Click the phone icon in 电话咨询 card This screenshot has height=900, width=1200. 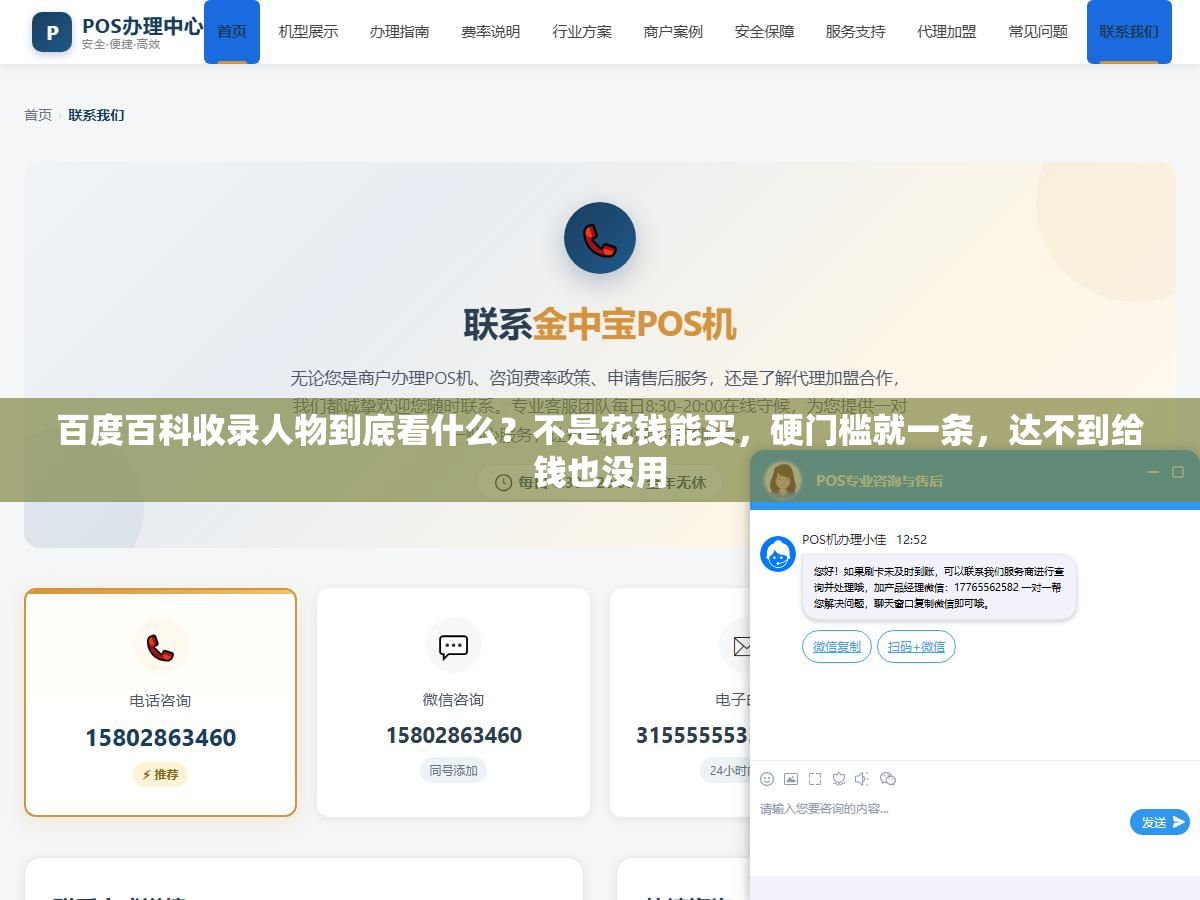click(160, 647)
